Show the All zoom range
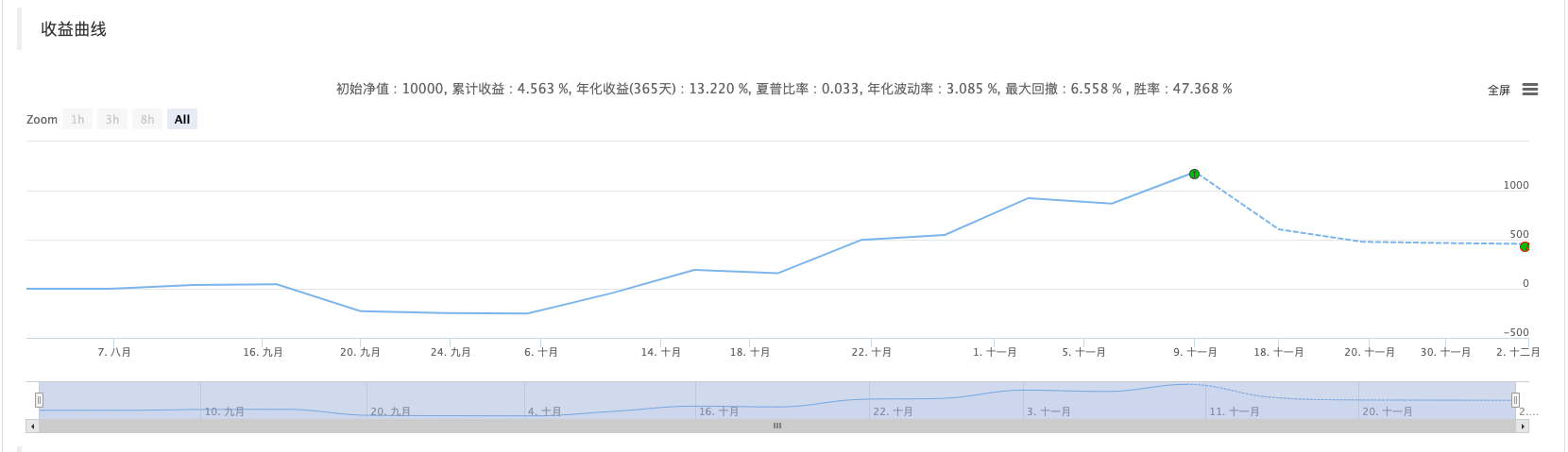The width and height of the screenshot is (1568, 452). 182,120
